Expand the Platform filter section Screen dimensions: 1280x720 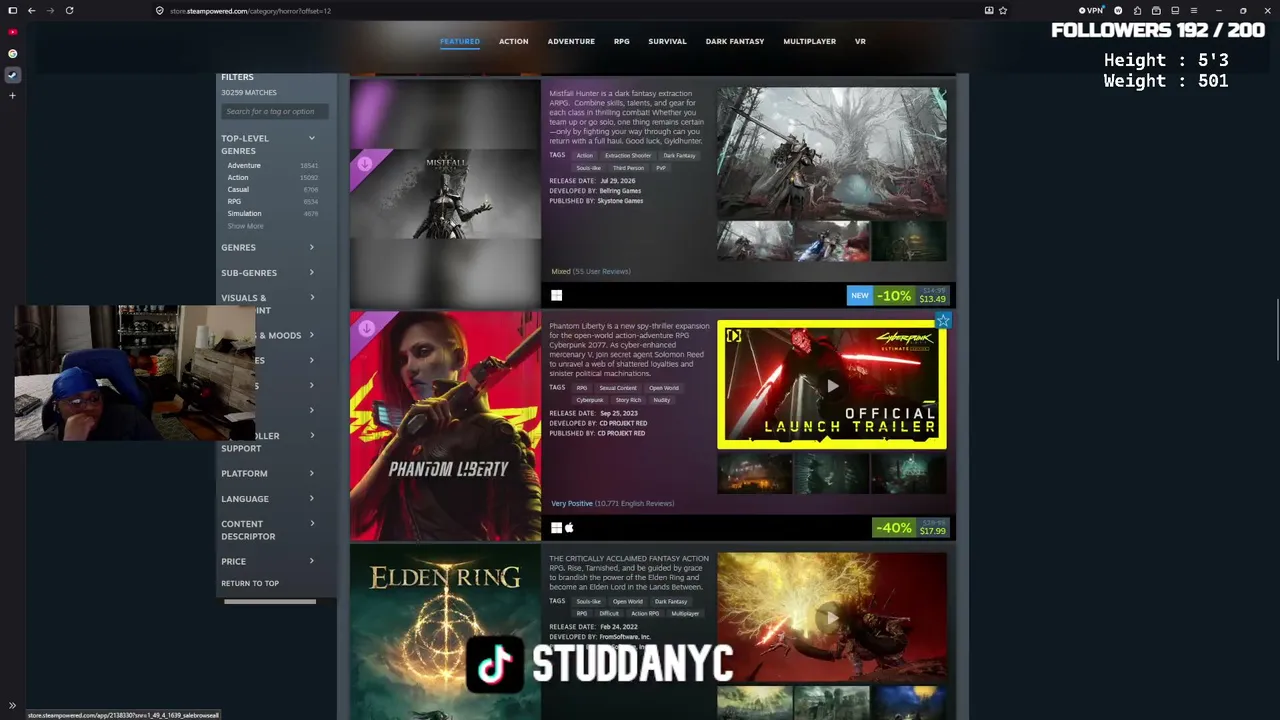pos(269,473)
